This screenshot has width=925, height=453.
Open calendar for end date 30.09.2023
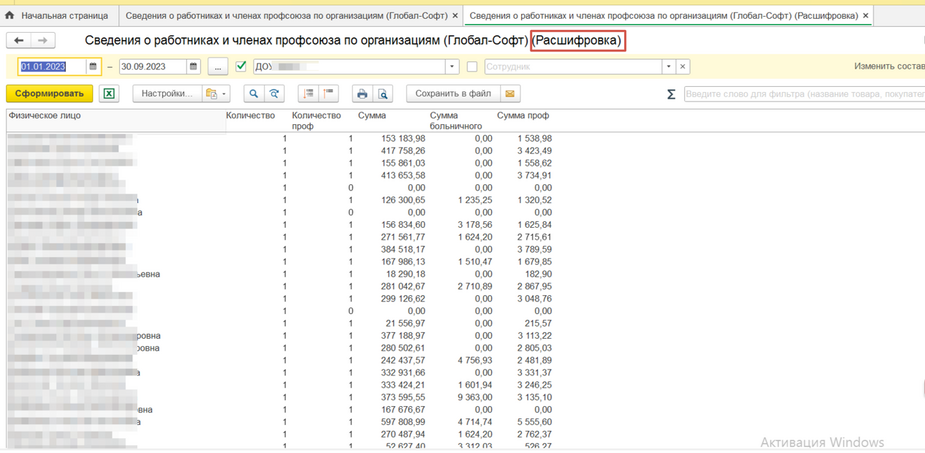(x=193, y=67)
